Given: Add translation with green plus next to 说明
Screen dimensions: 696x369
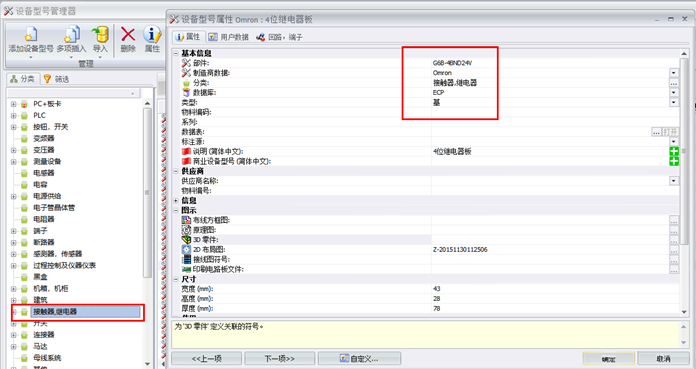Looking at the screenshot, I should [x=674, y=151].
